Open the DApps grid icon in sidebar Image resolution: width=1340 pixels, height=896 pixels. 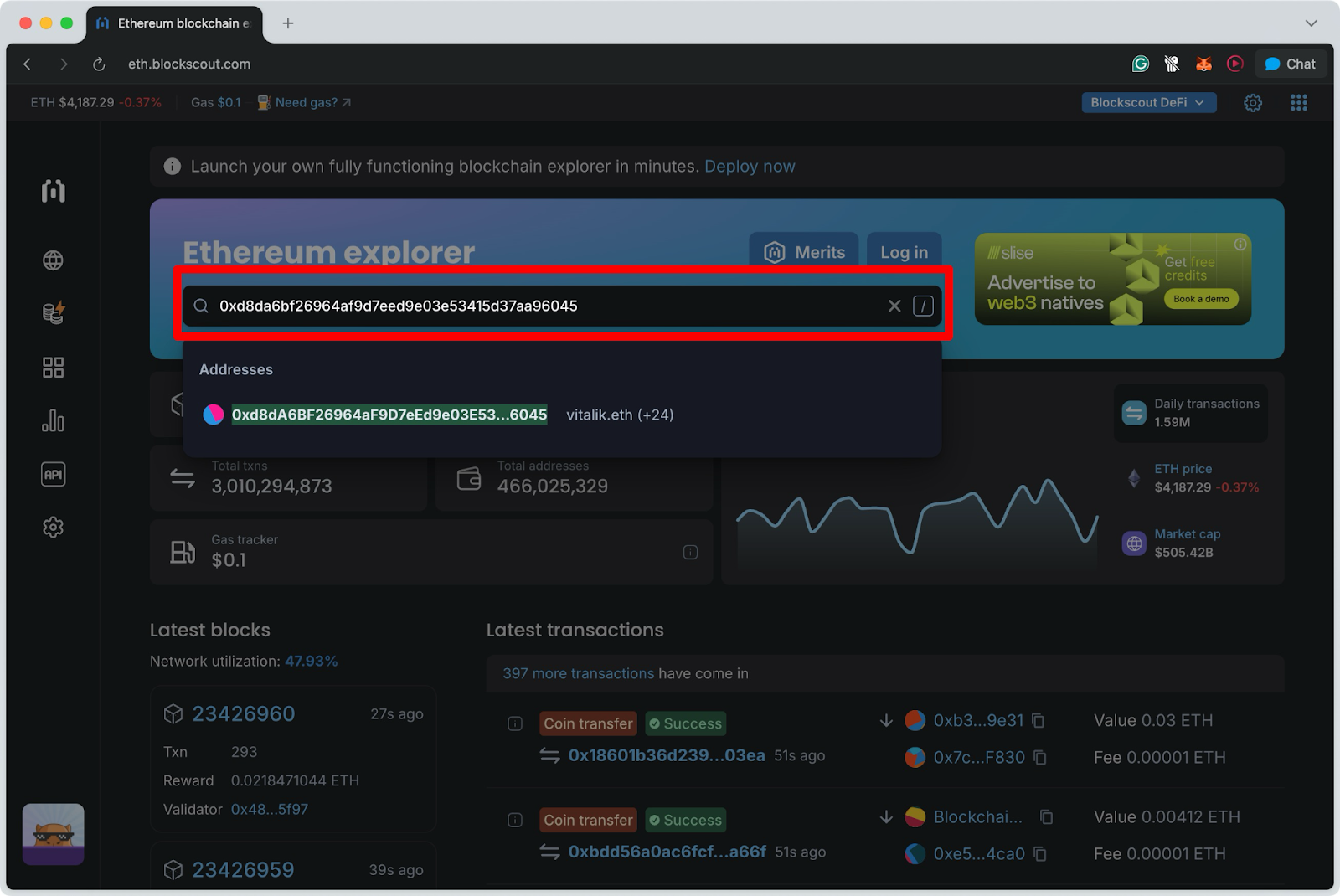pyautogui.click(x=53, y=367)
